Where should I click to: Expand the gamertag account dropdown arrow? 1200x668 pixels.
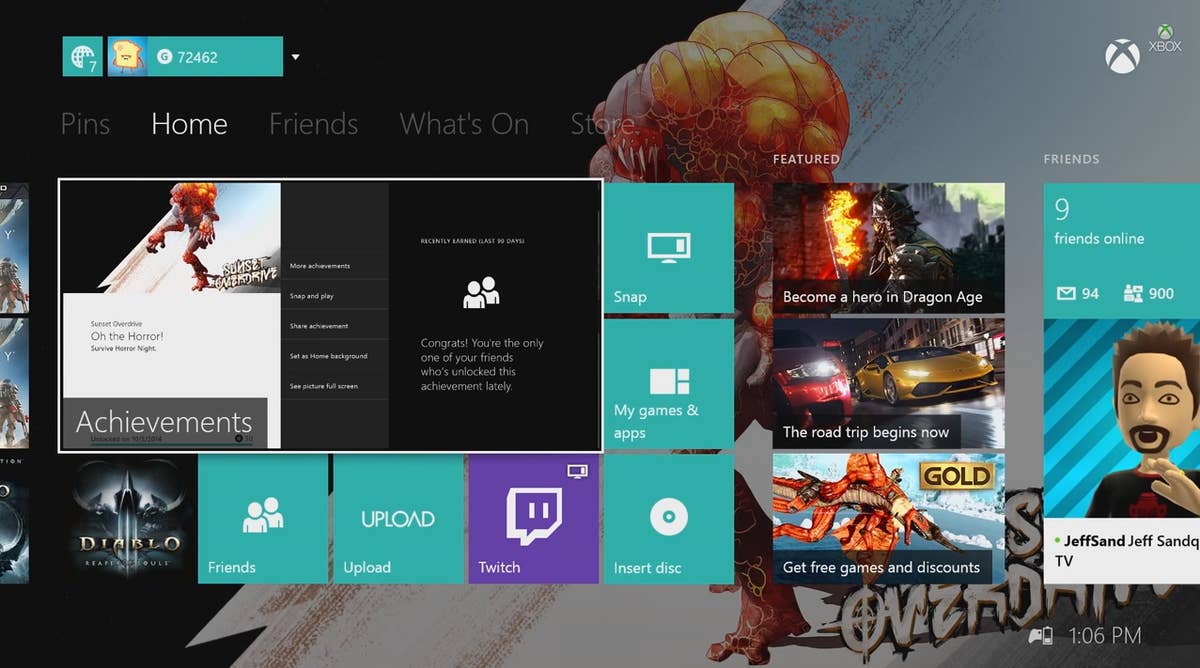(295, 57)
